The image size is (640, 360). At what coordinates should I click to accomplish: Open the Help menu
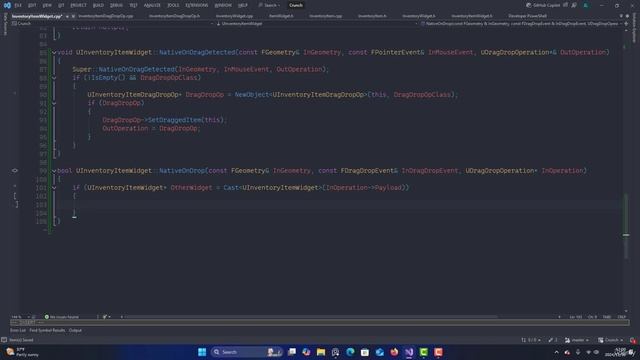pos(243,5)
